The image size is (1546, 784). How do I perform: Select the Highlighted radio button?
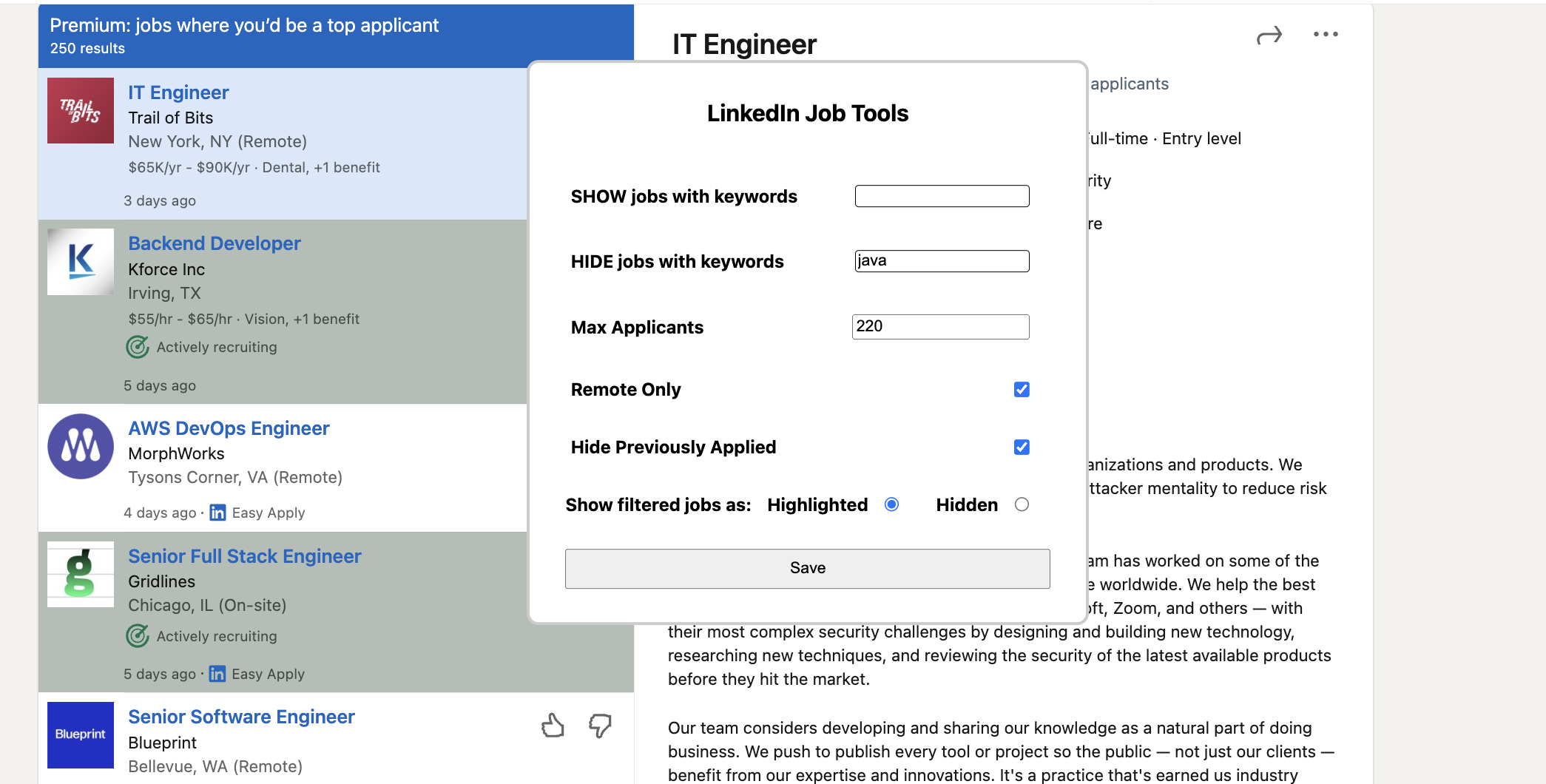point(891,504)
